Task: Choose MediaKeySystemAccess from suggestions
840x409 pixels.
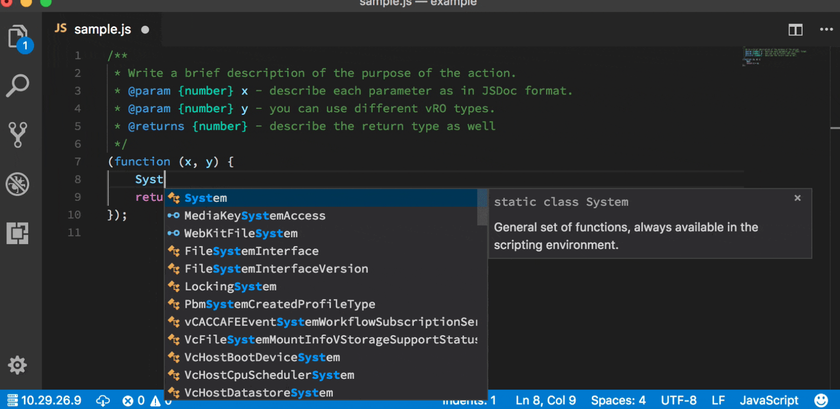Action: 254,216
